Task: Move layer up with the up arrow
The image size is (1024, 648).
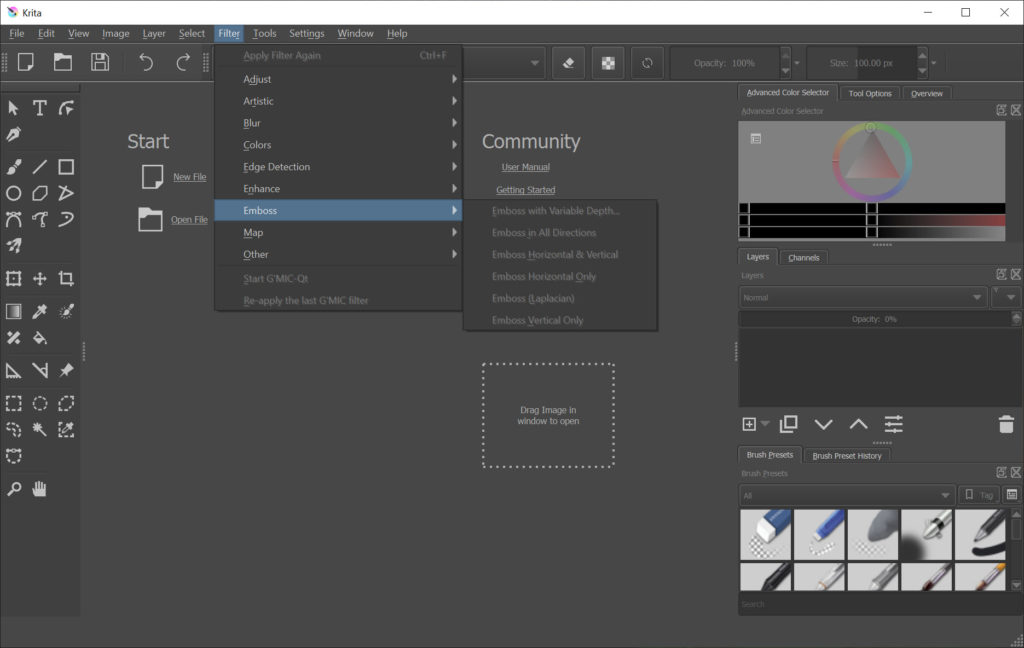Action: [x=858, y=425]
